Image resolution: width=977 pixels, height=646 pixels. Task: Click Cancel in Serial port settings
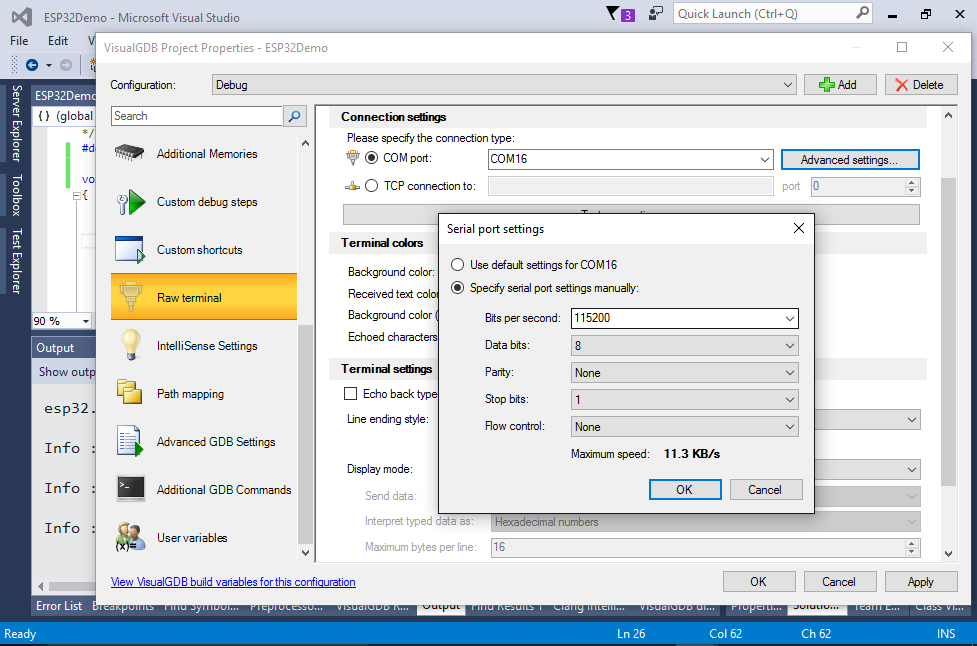coord(766,490)
